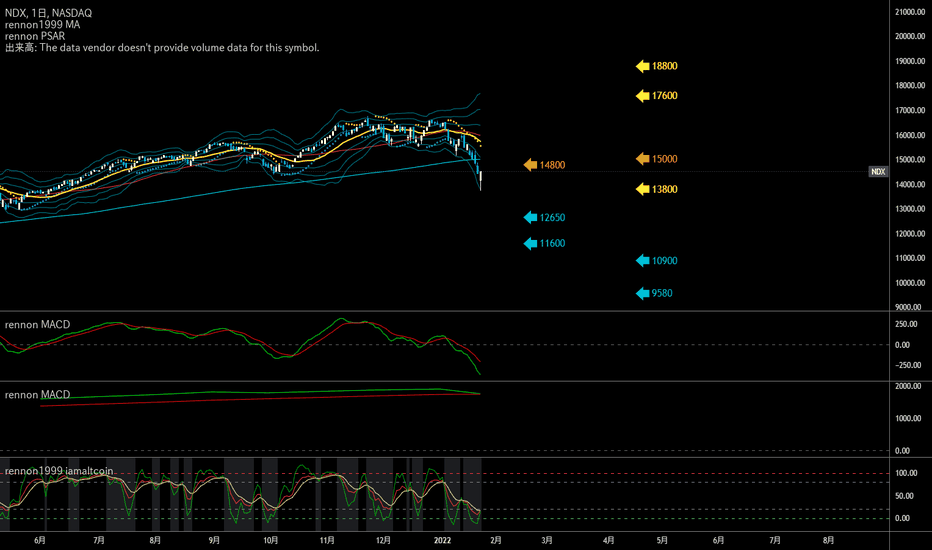Click the 9月 time axis label
Viewport: 932px width, 550px height.
(x=214, y=540)
